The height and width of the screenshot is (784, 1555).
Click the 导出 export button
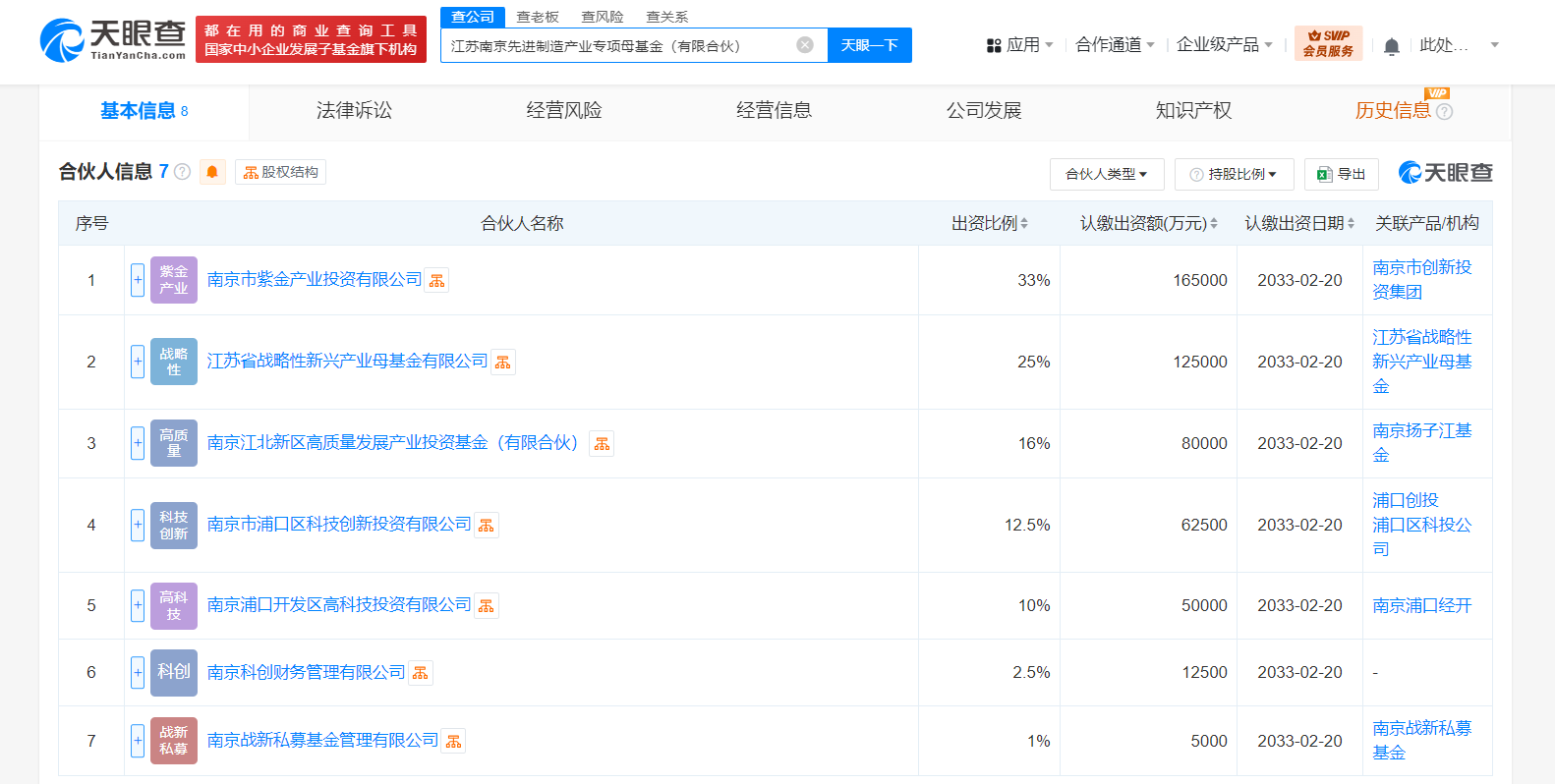coord(1342,174)
